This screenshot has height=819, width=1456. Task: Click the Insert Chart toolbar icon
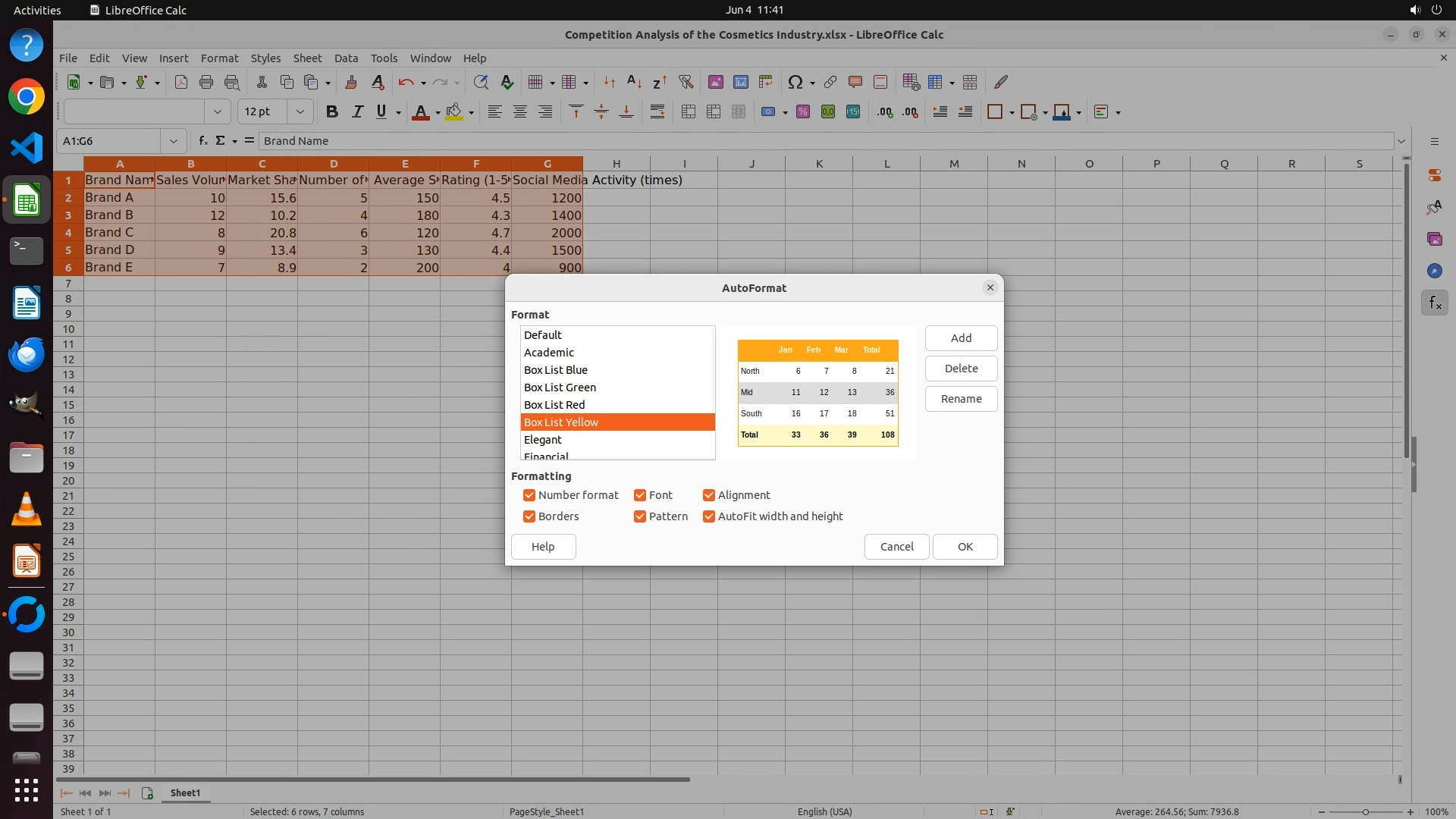740,82
